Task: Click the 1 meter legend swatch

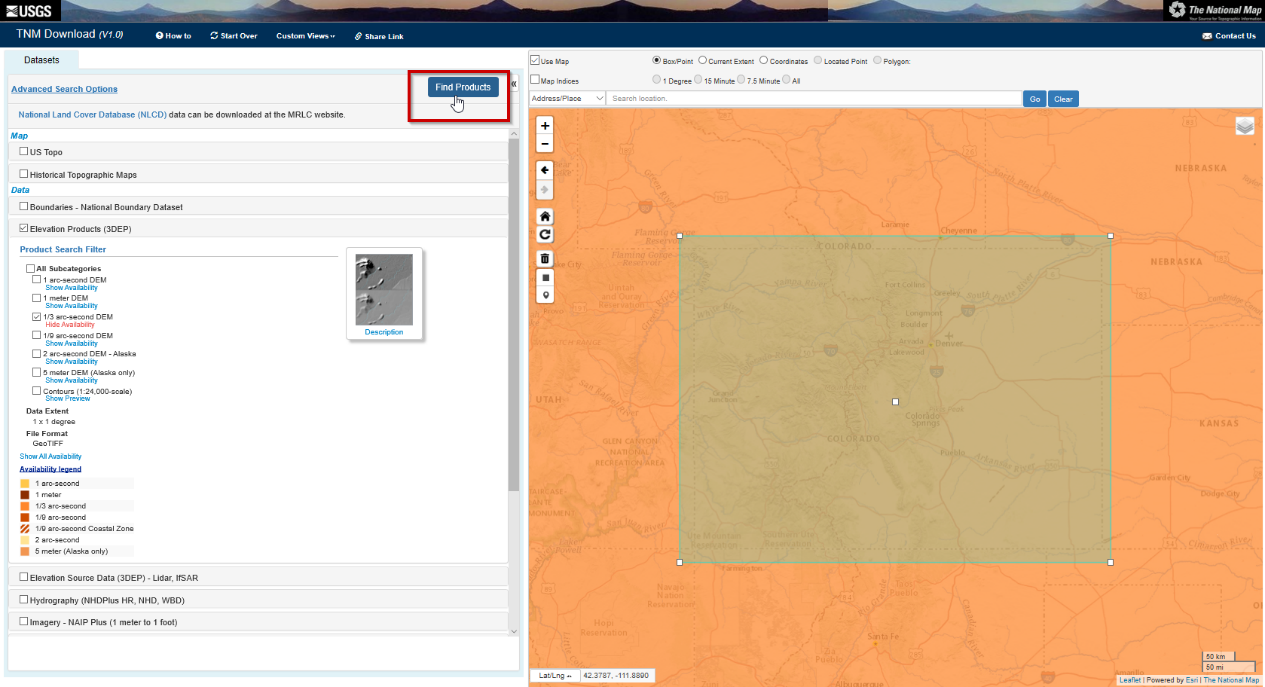Action: coord(25,495)
